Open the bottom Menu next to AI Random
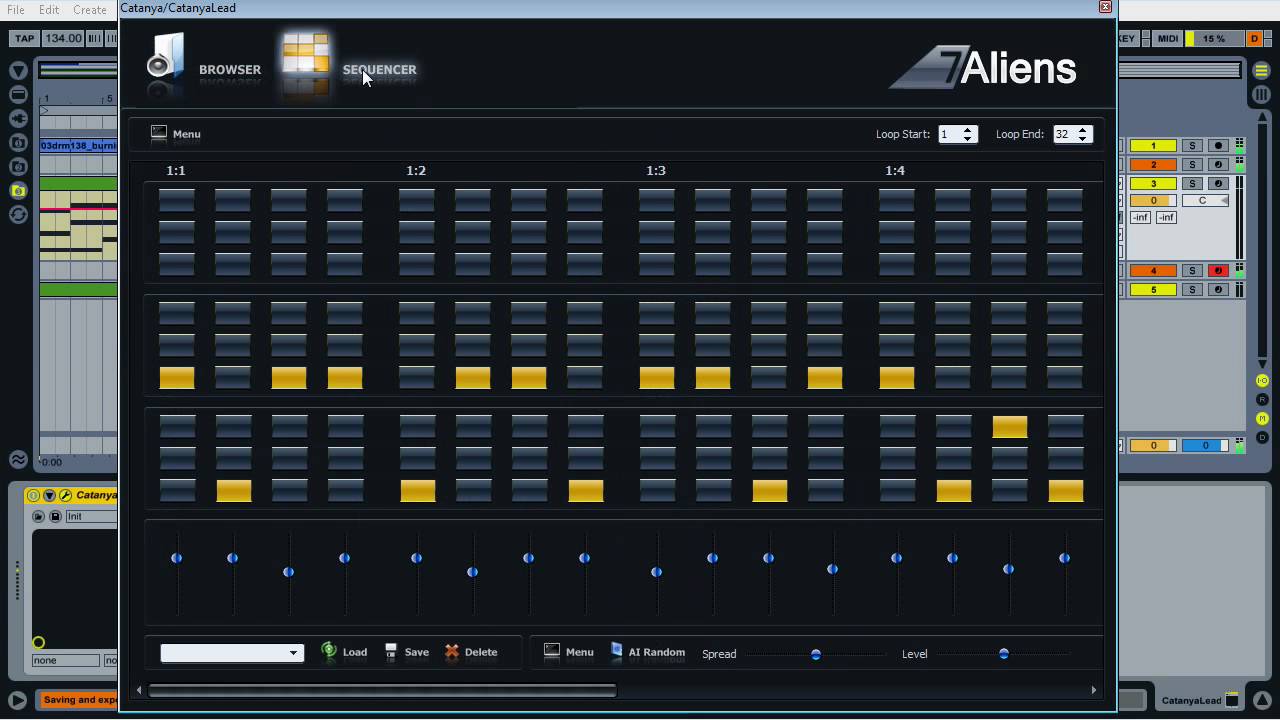 (569, 652)
